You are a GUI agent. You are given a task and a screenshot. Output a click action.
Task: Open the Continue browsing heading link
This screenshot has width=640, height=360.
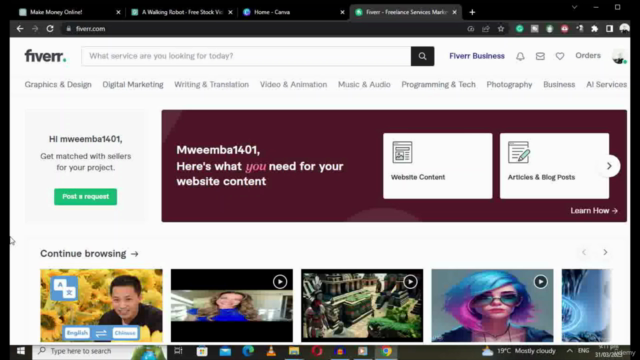[89, 253]
